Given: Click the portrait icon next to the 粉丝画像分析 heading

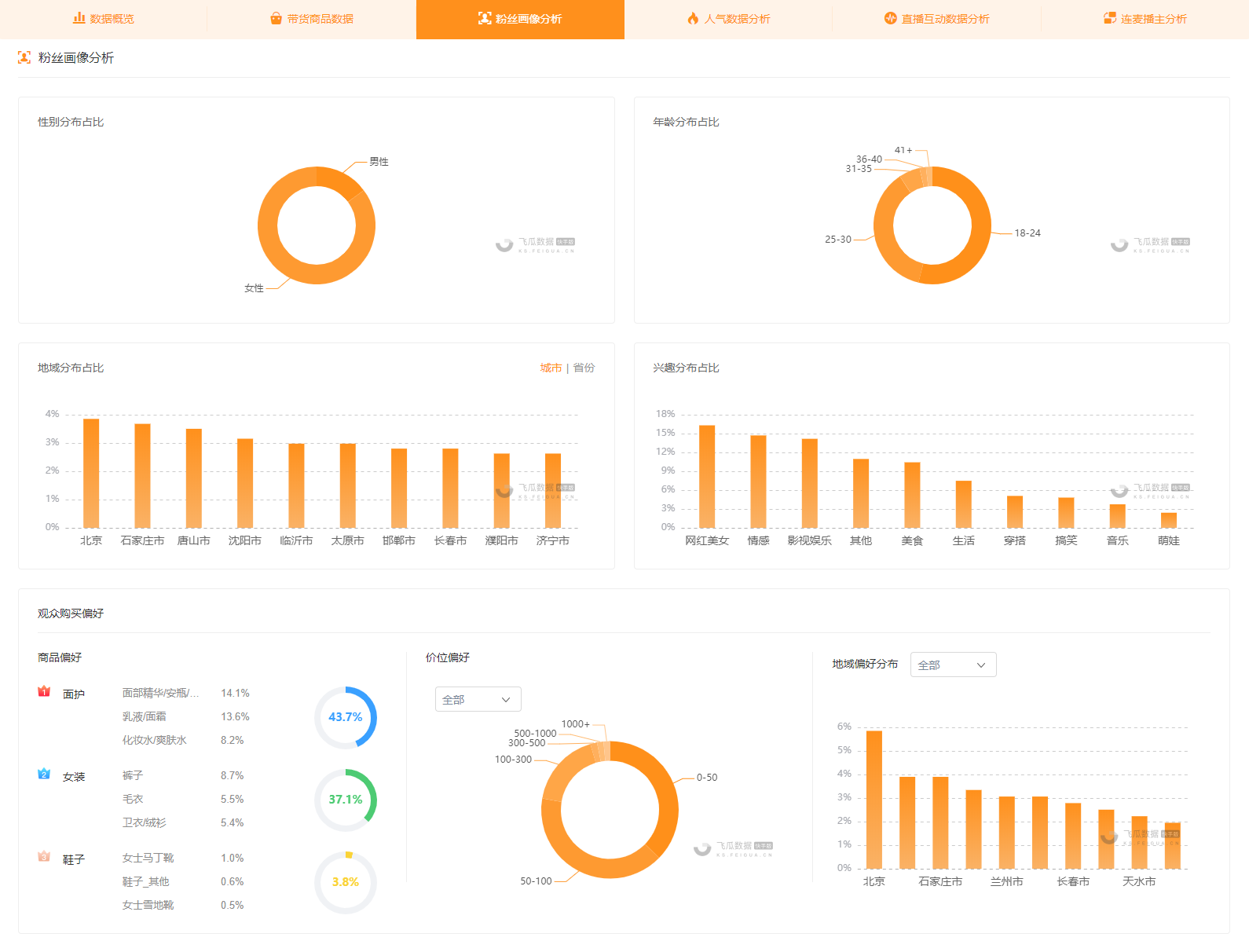Looking at the screenshot, I should 24,57.
